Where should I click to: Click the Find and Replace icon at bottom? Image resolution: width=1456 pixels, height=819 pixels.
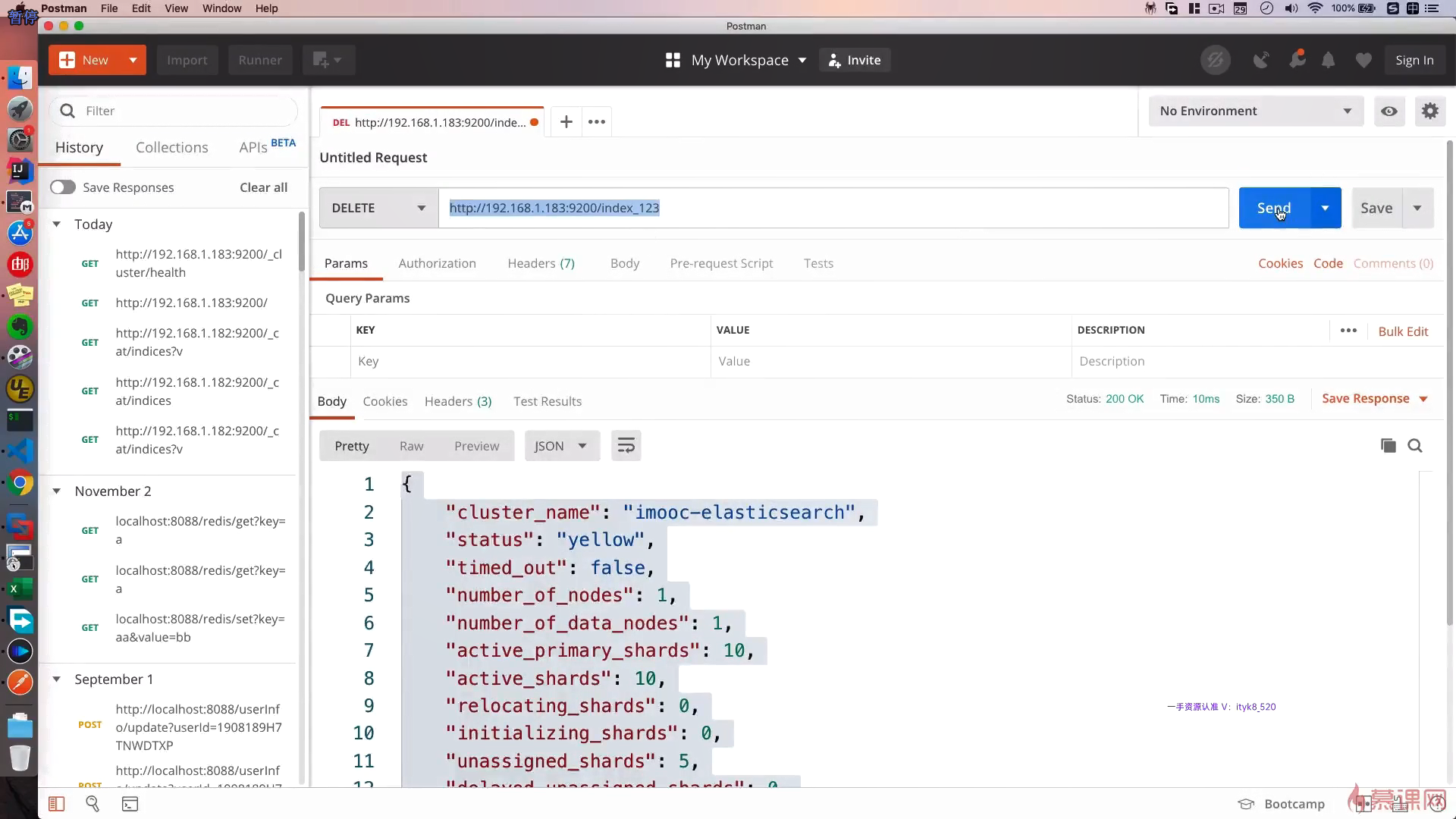point(93,804)
